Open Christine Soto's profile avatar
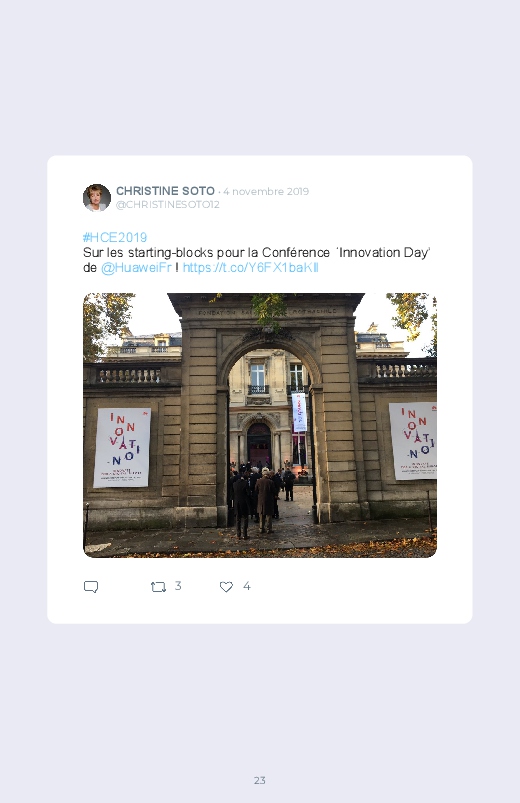The height and width of the screenshot is (803, 520). [97, 198]
